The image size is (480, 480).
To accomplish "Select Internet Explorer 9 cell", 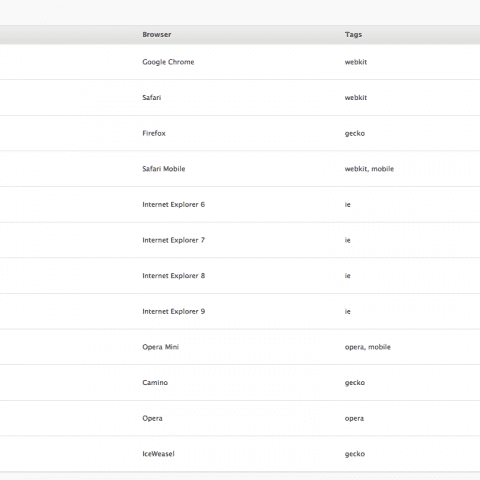I will point(174,312).
